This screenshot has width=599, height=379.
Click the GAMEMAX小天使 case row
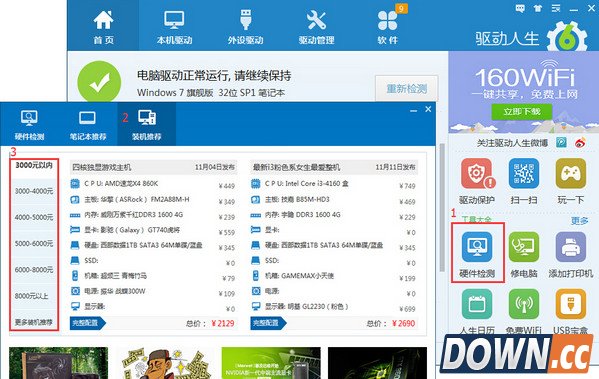[333, 276]
